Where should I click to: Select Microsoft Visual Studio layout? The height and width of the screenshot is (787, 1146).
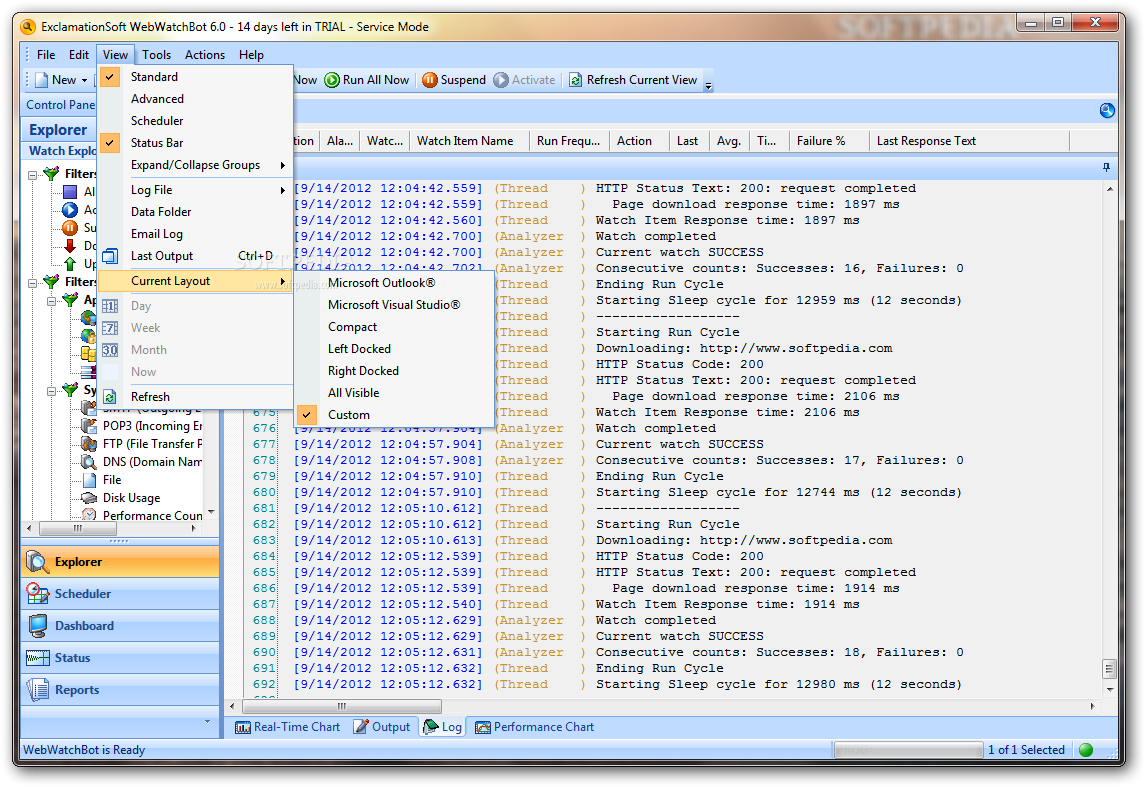click(395, 305)
